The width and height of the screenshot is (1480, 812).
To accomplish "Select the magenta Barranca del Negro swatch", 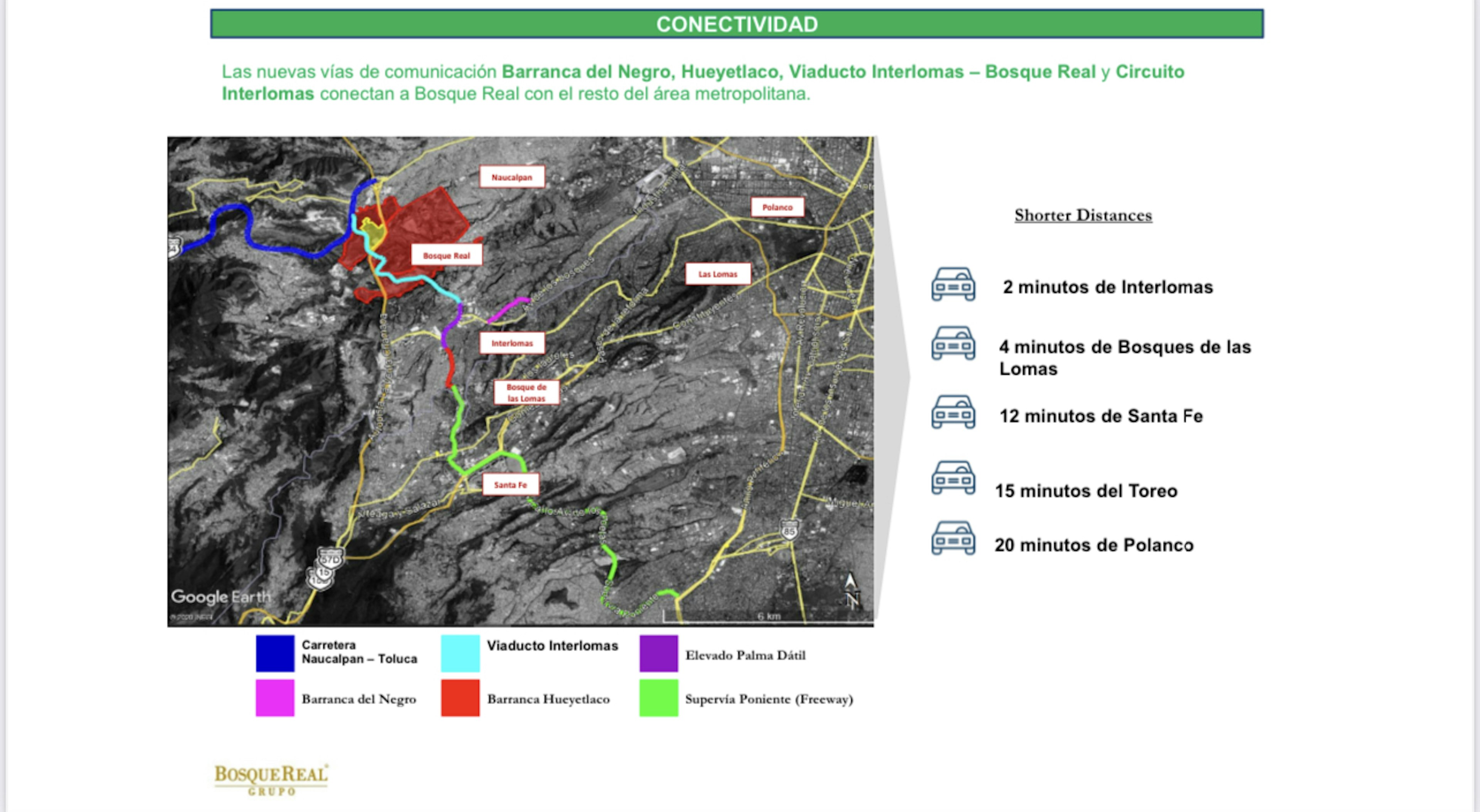I will pyautogui.click(x=275, y=698).
